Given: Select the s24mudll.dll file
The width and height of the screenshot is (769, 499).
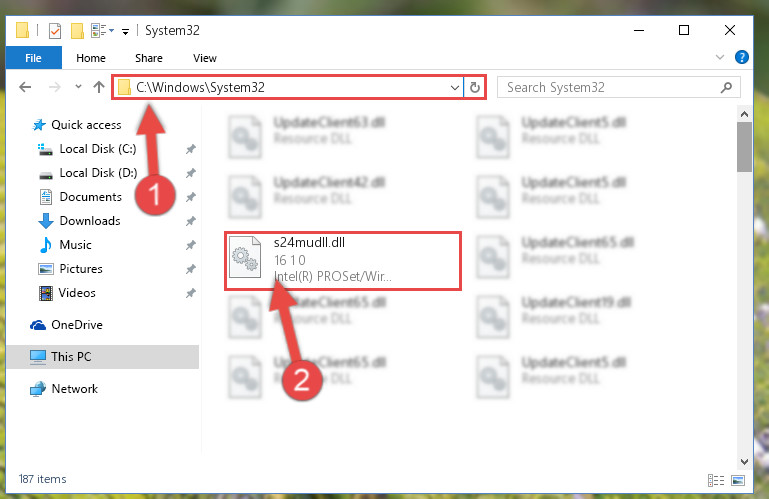Looking at the screenshot, I should tap(343, 261).
